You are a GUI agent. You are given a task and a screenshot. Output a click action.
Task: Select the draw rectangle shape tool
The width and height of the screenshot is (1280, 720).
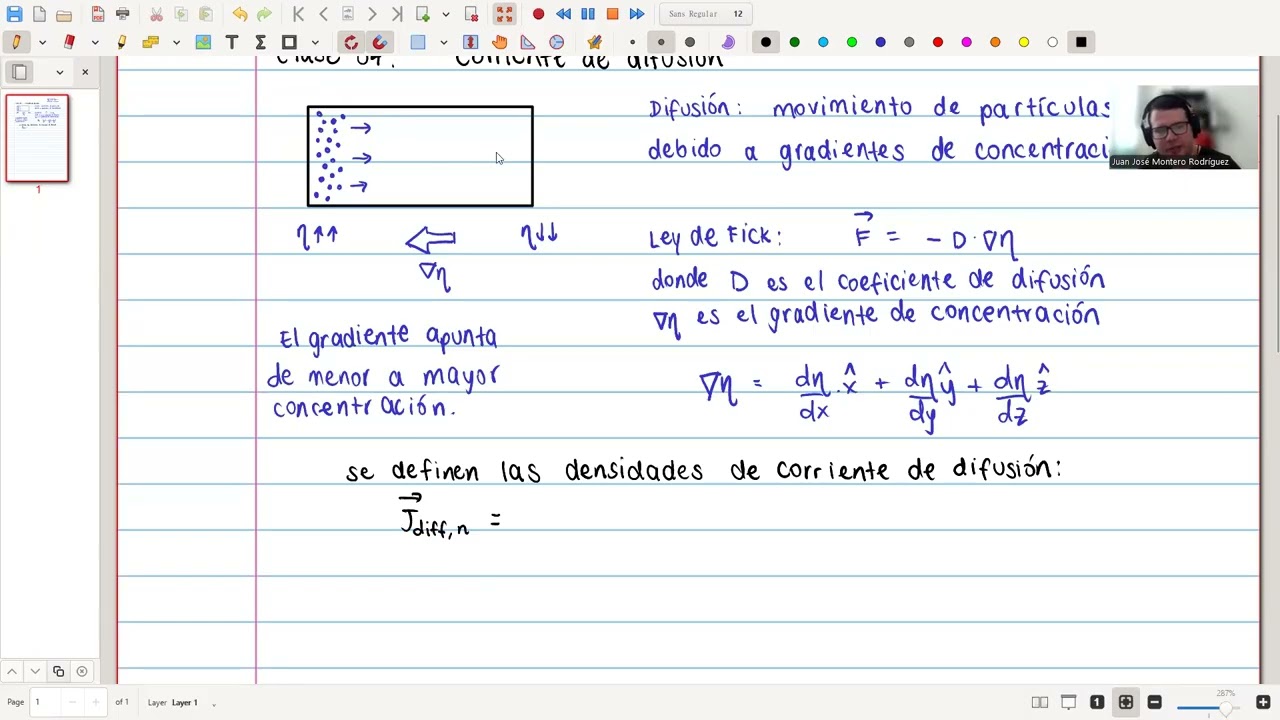289,42
